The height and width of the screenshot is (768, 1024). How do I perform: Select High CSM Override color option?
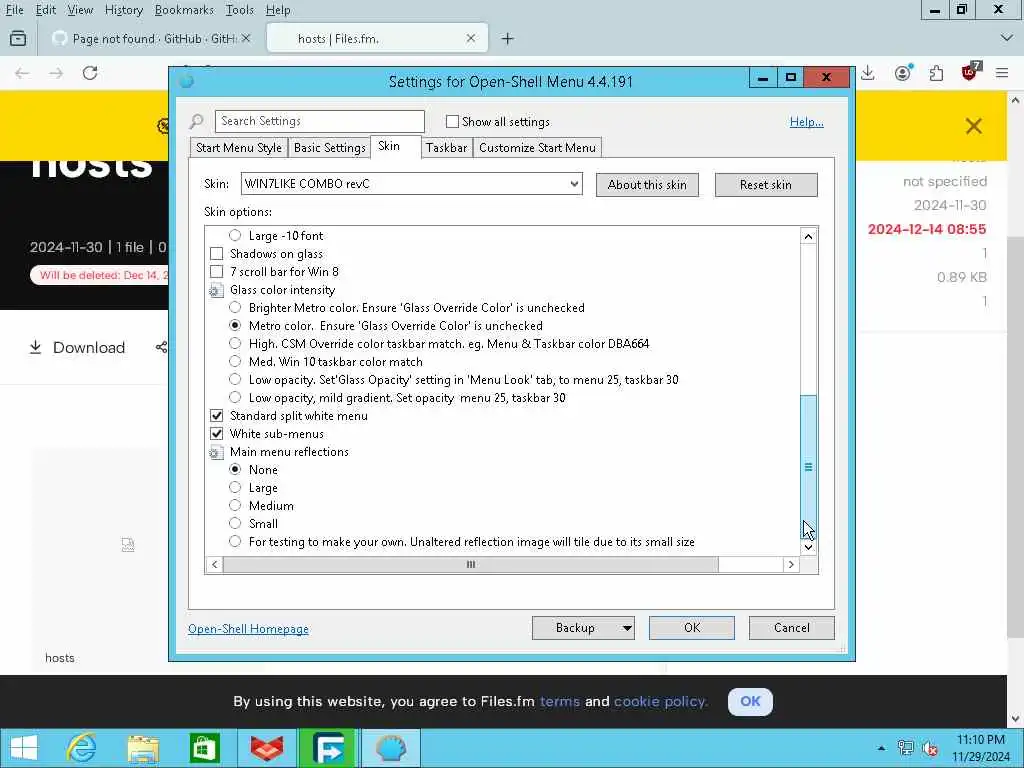point(235,343)
